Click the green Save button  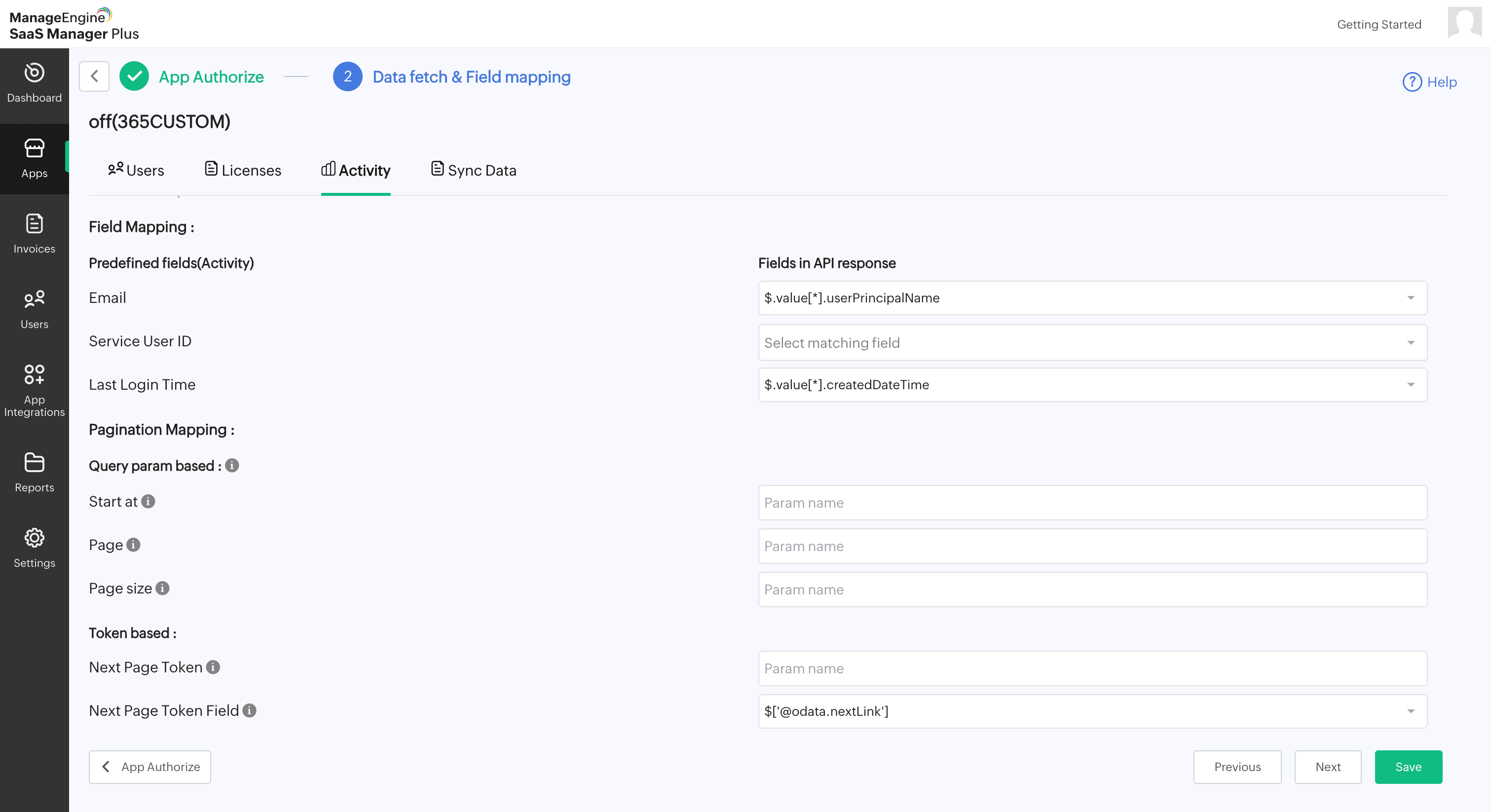(1408, 766)
